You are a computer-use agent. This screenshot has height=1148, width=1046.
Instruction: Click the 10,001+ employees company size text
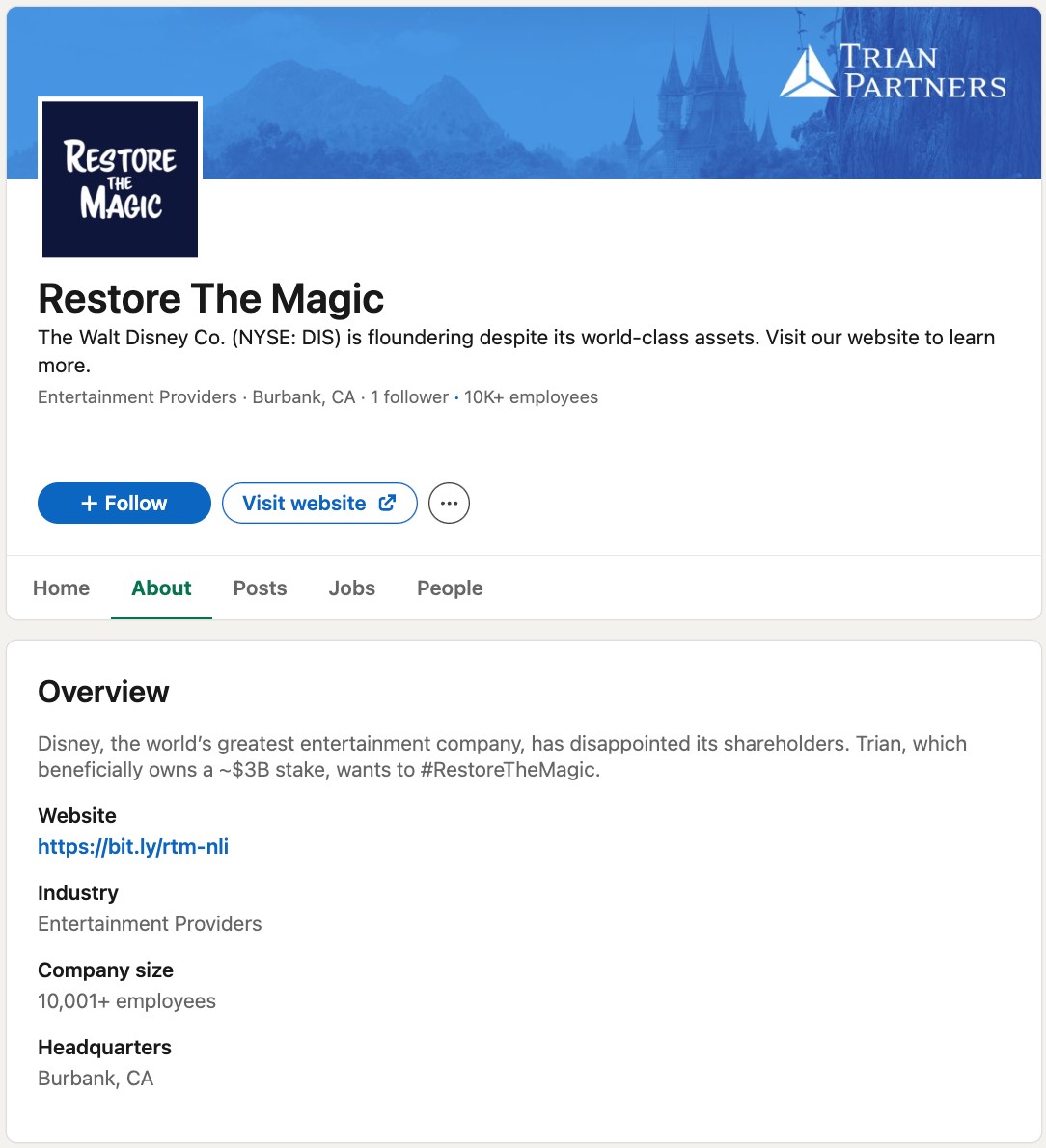click(x=126, y=1001)
